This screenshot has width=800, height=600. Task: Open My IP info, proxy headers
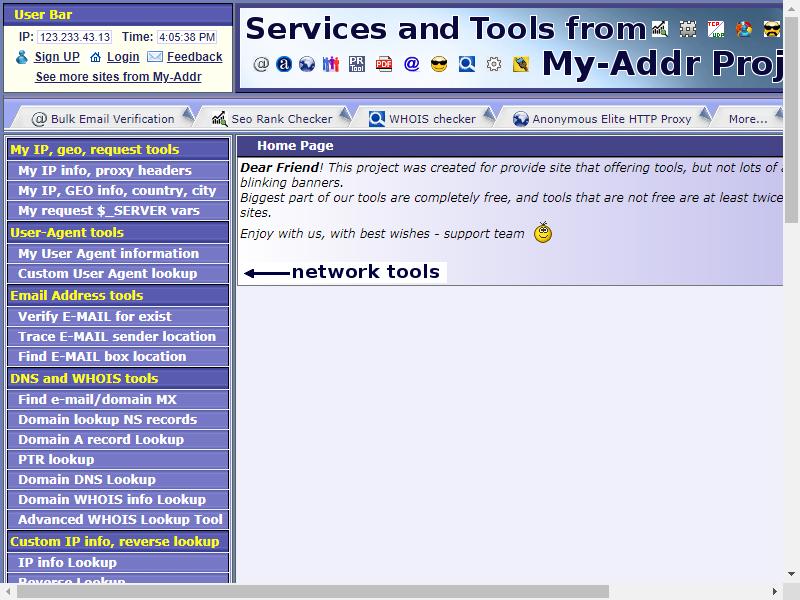tap(118, 170)
